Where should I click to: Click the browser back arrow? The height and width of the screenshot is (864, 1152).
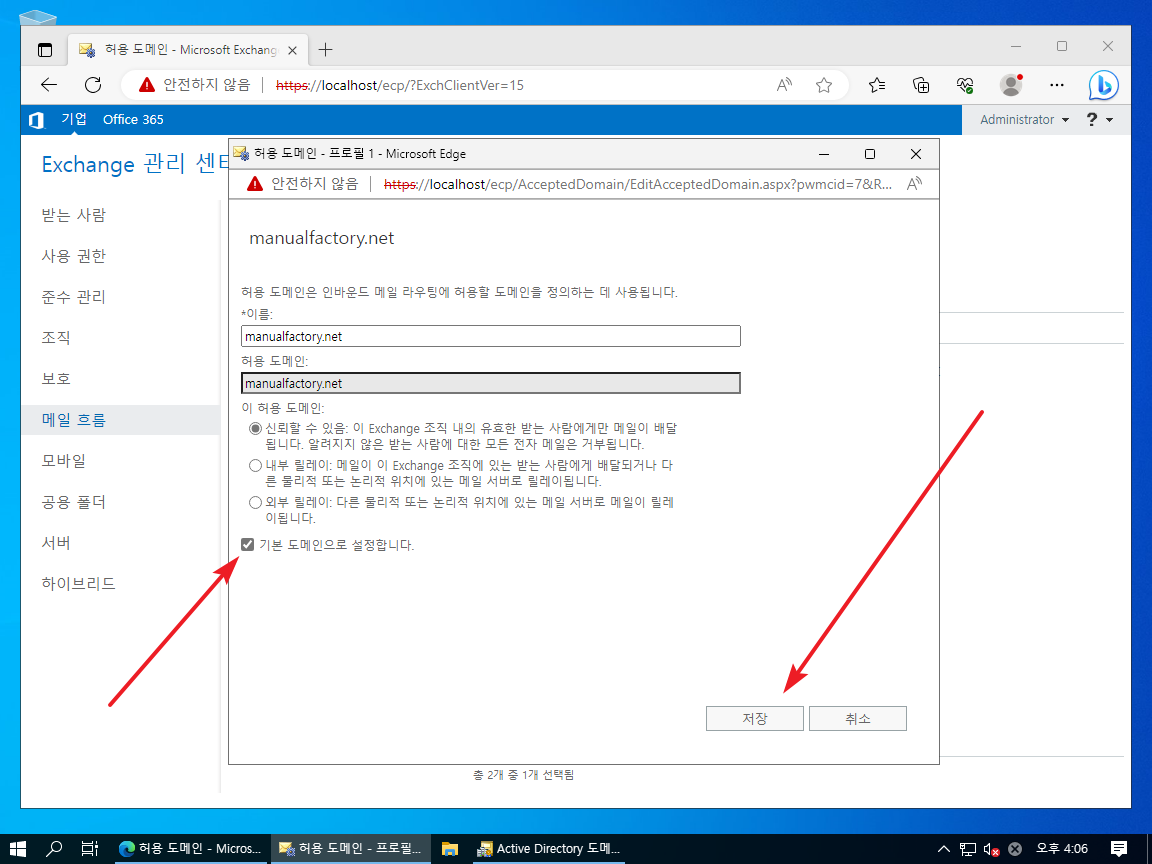[48, 85]
